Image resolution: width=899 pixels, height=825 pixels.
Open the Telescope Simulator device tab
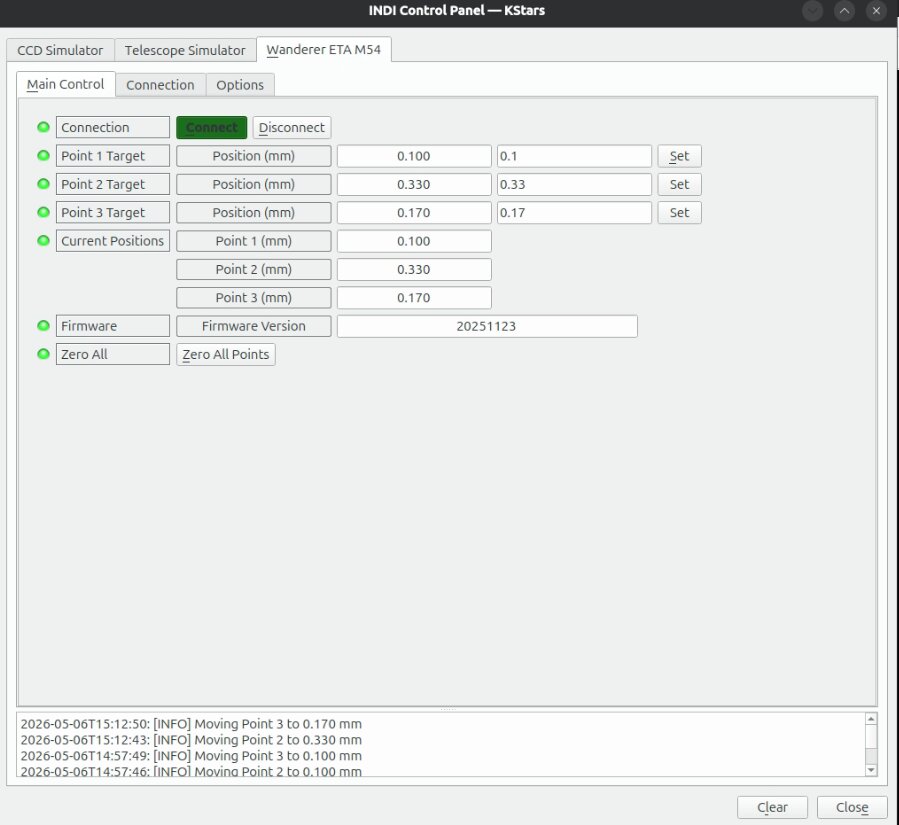pos(185,50)
